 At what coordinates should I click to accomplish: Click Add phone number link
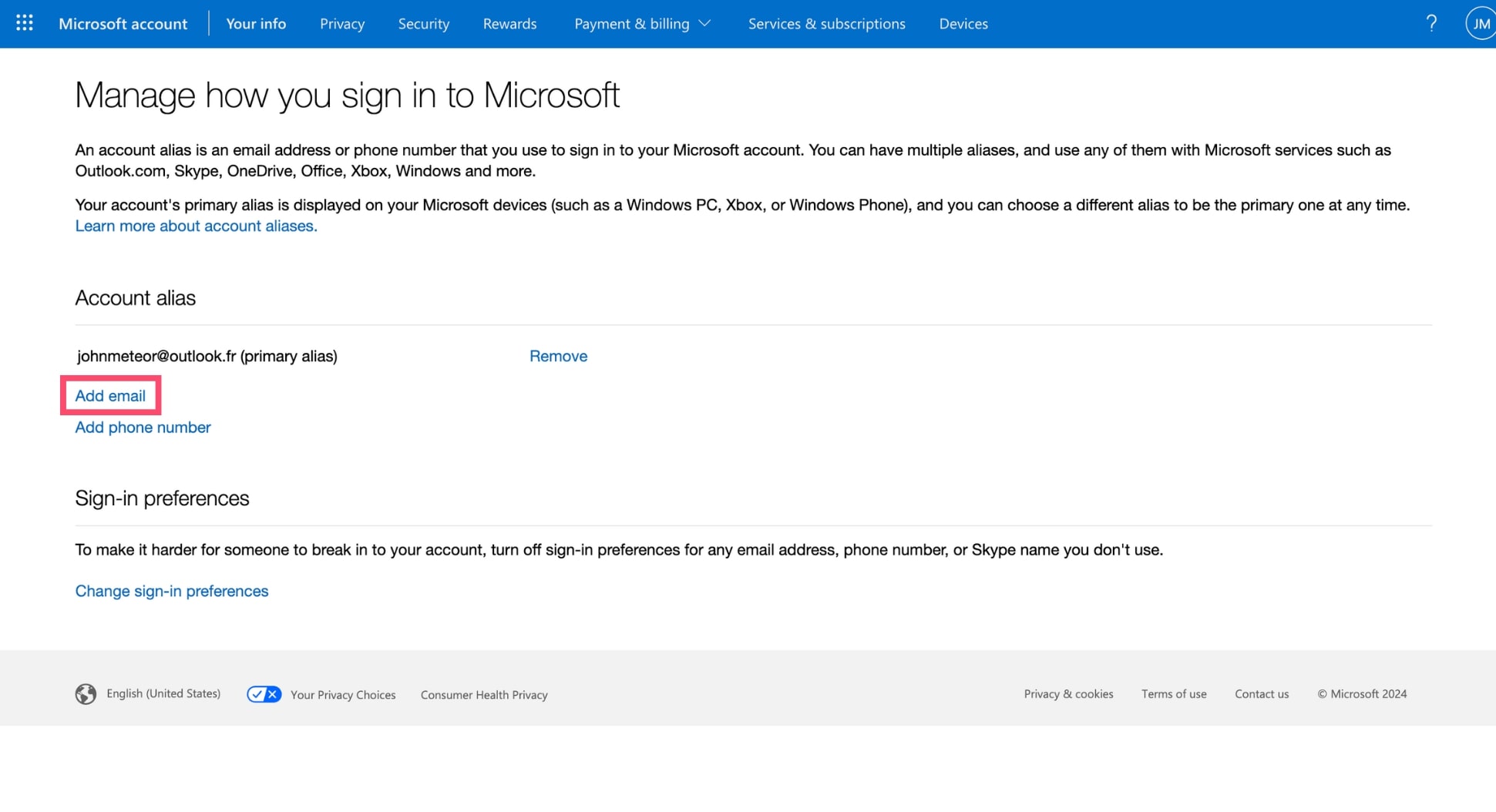click(x=143, y=428)
